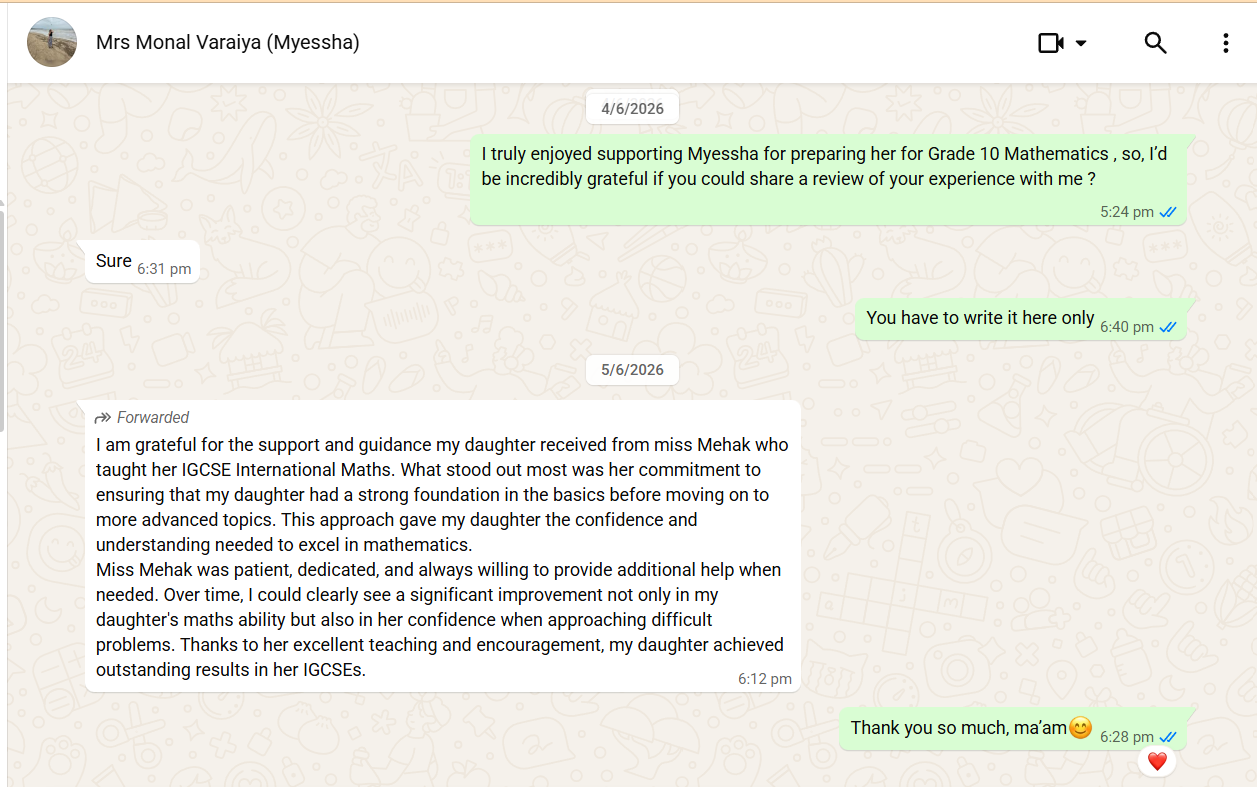Select the forwarded review about miss Mehak

(x=442, y=546)
